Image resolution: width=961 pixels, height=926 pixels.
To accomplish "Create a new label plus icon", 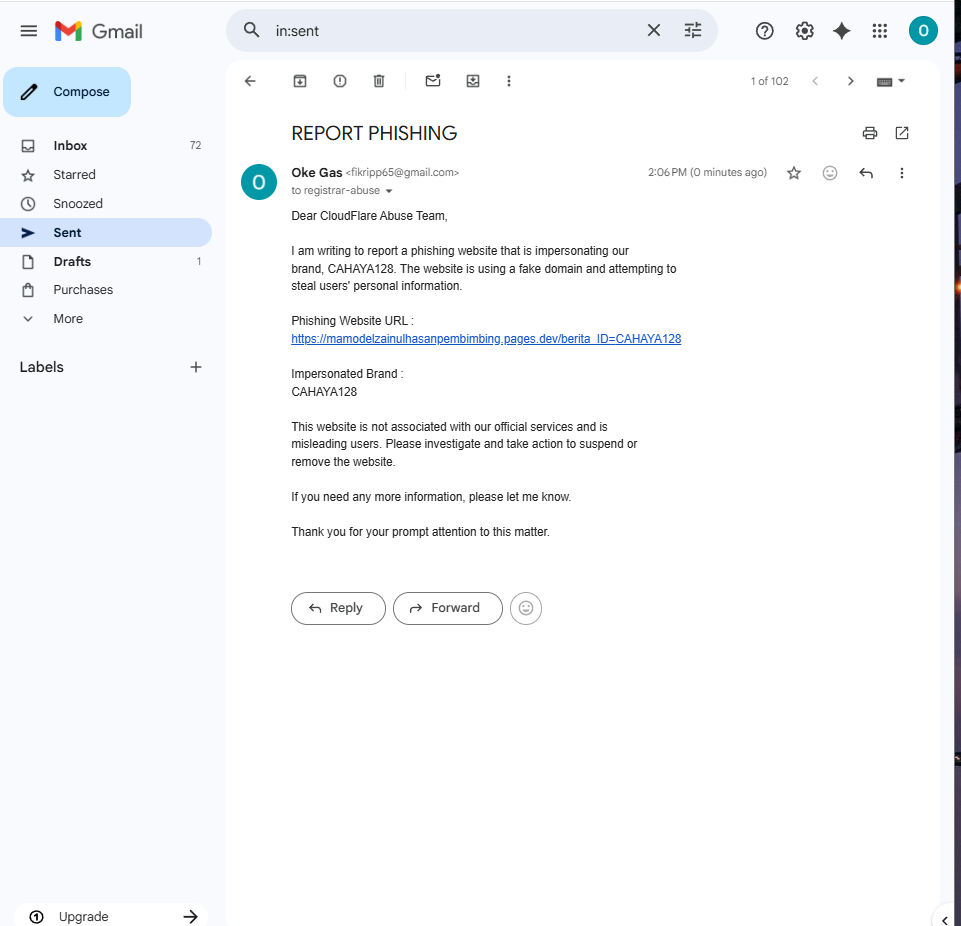I will (x=196, y=367).
